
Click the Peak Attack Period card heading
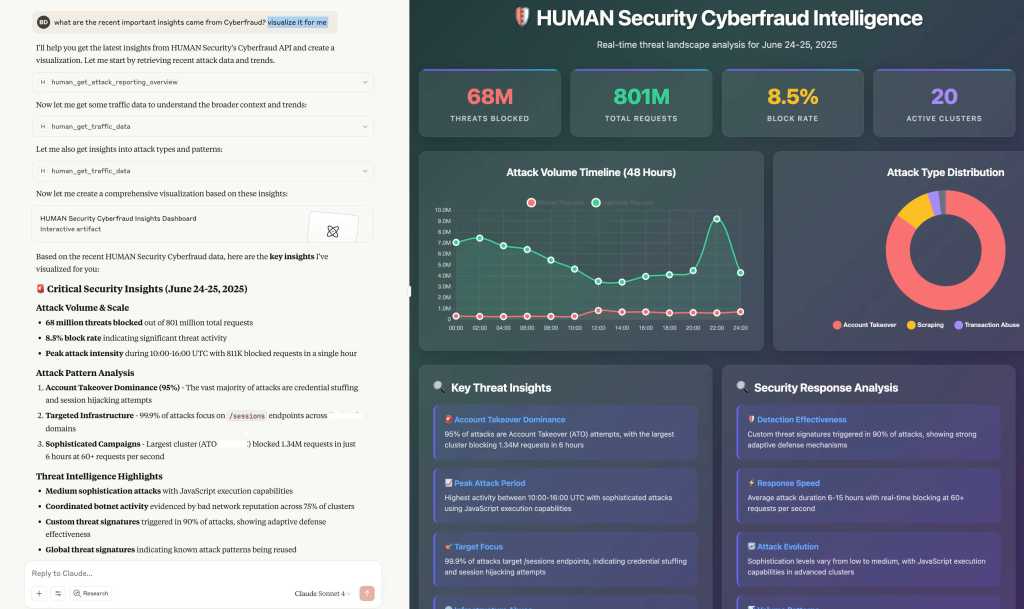[490, 483]
